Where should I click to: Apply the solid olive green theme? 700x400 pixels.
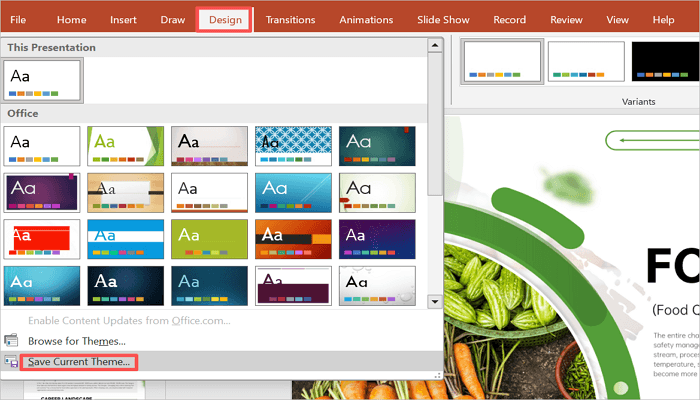tap(209, 239)
